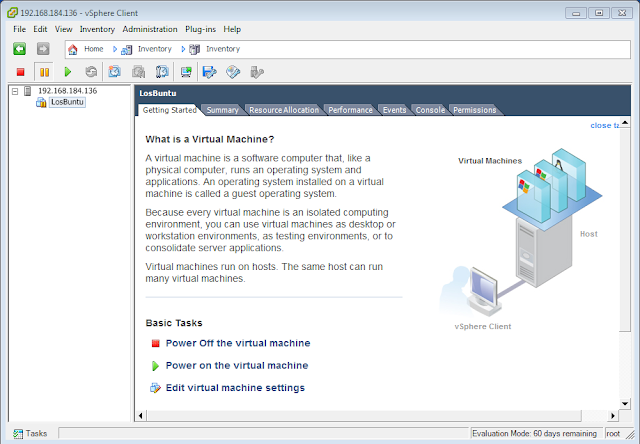Switch to the Console tab
640x444 pixels.
click(430, 110)
